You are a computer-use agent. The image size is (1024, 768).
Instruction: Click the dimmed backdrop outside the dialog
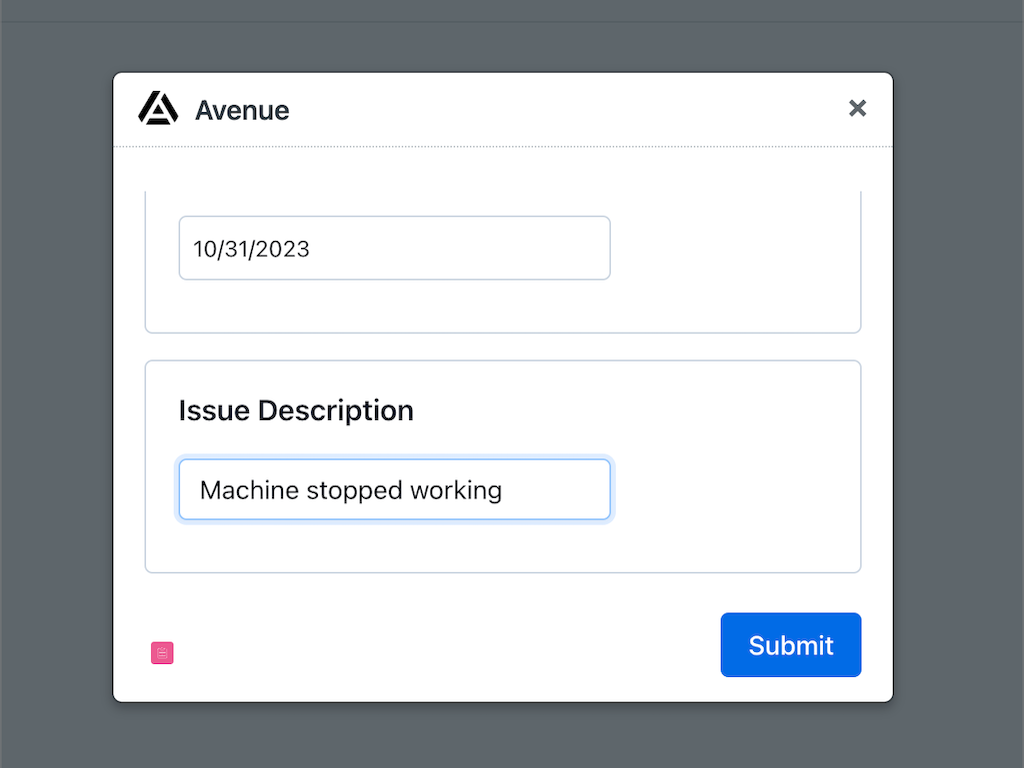(x=960, y=400)
